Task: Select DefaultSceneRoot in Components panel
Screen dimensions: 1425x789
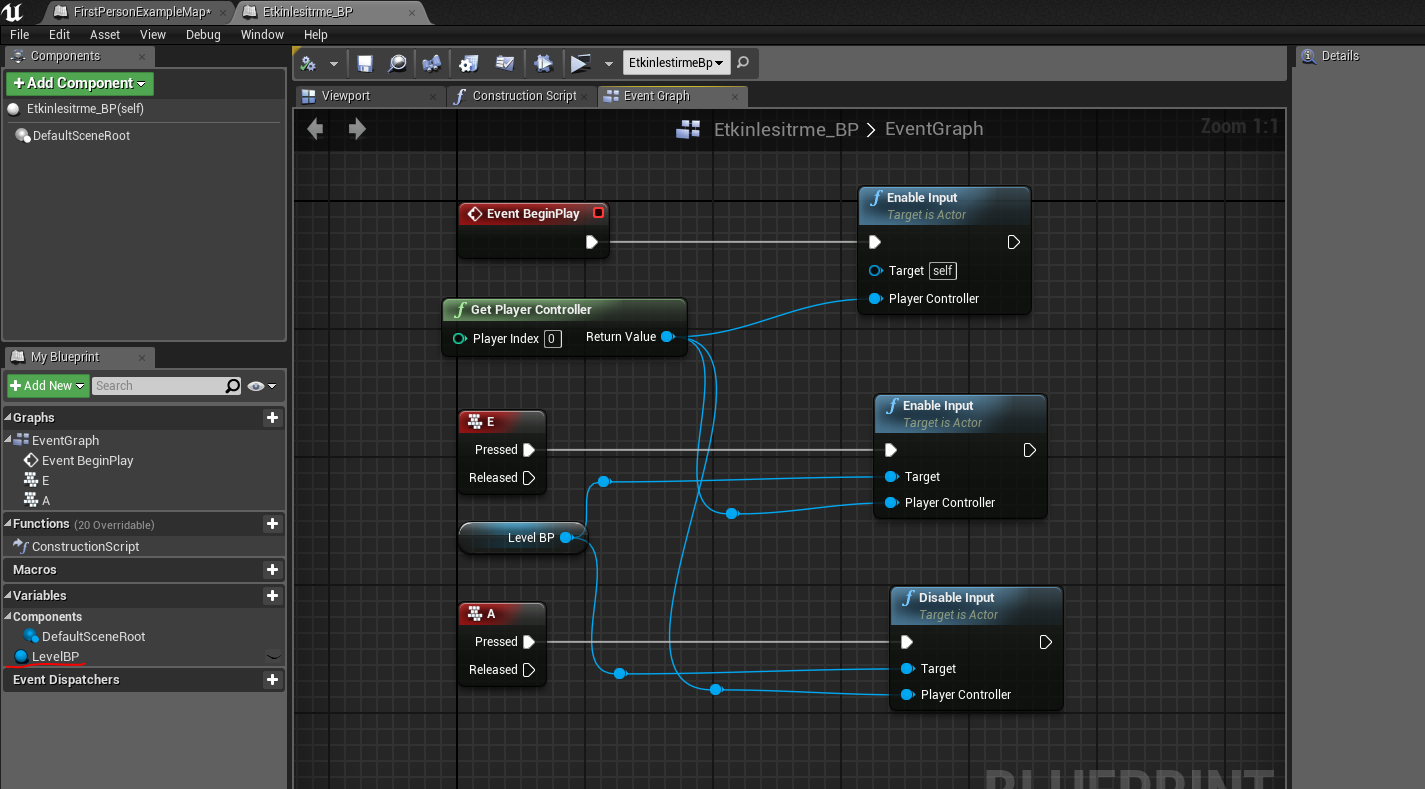Action: [x=81, y=136]
